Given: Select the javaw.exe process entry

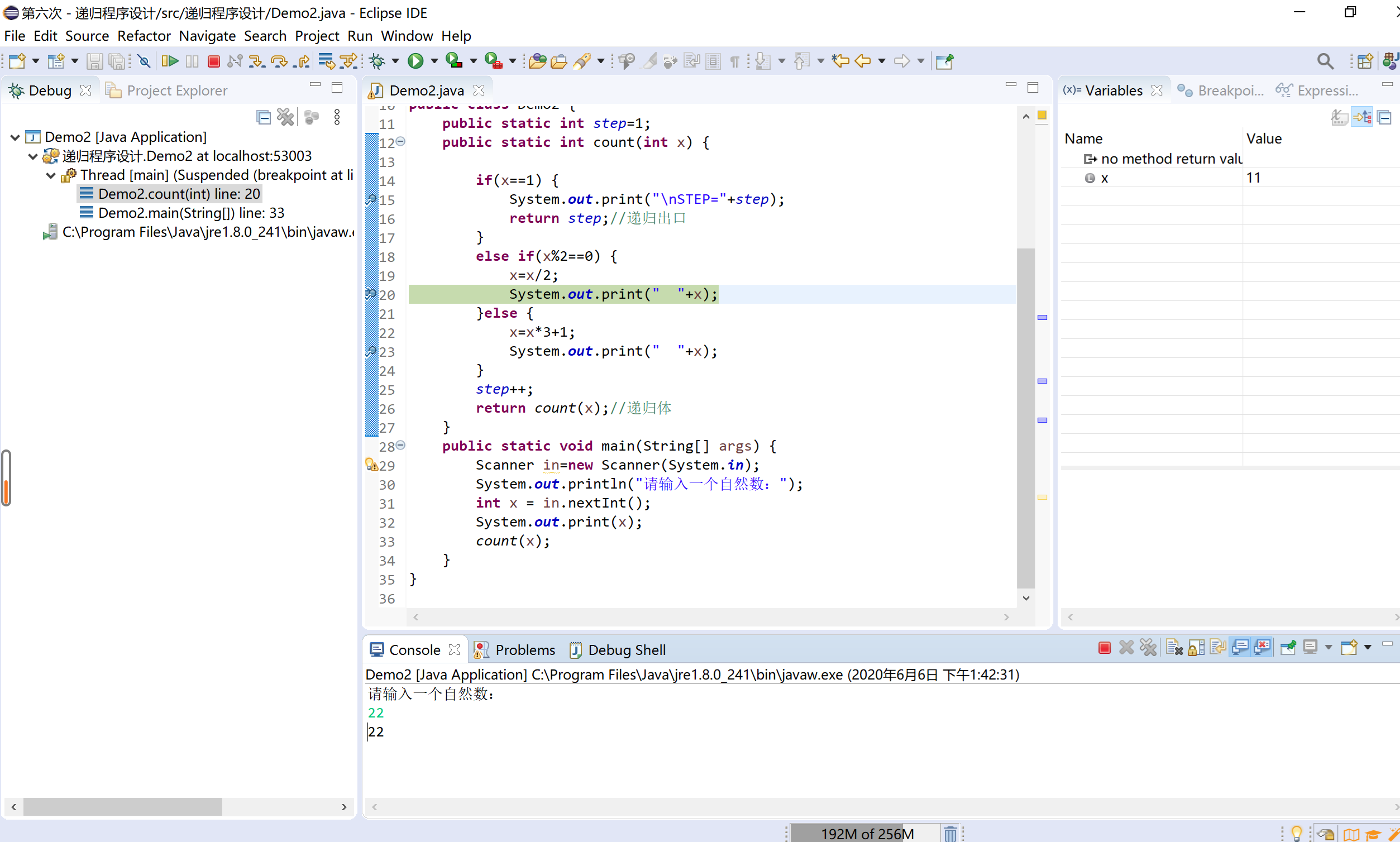Looking at the screenshot, I should click(198, 232).
